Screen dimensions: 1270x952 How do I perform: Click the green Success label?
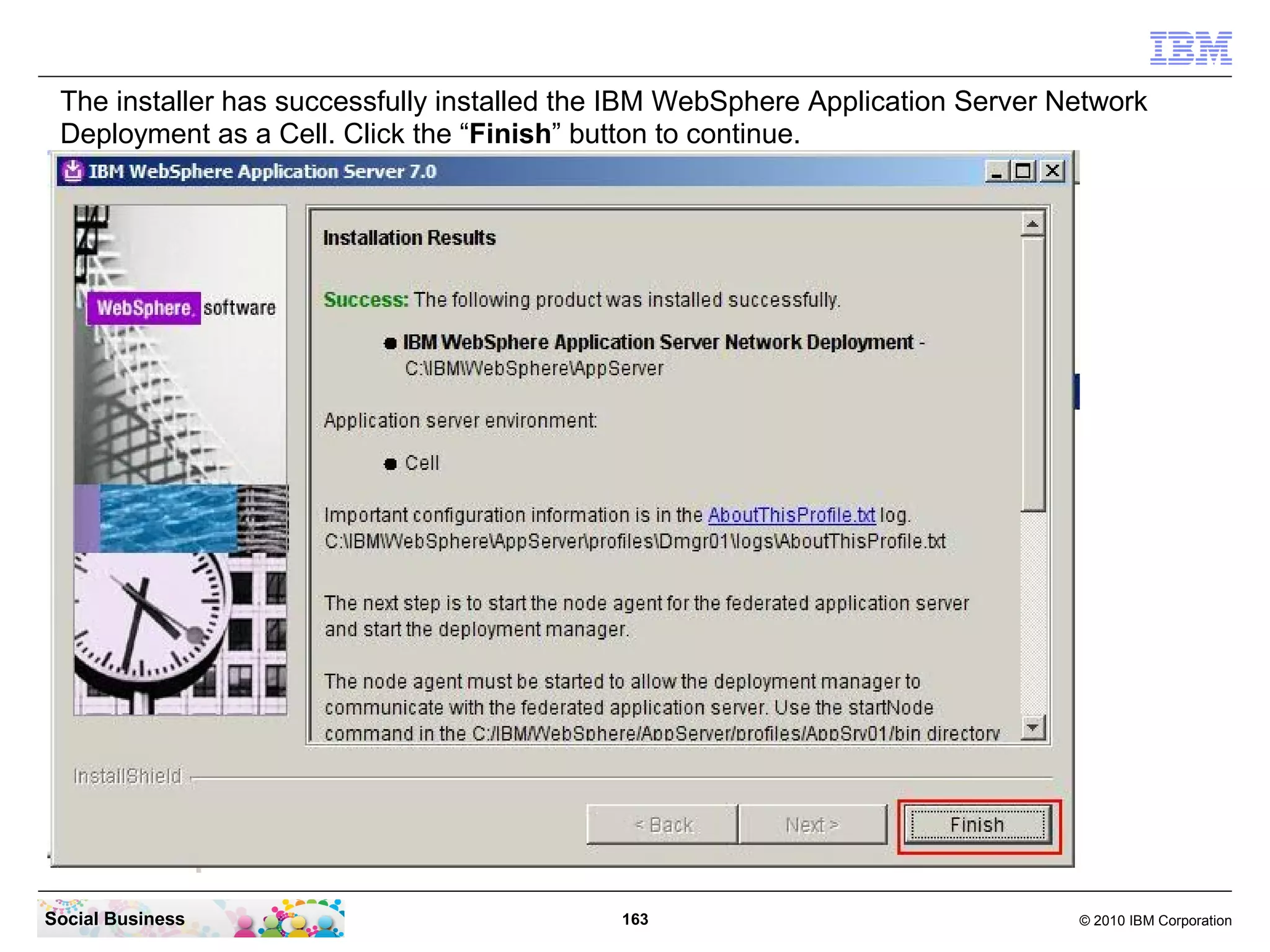pos(366,300)
